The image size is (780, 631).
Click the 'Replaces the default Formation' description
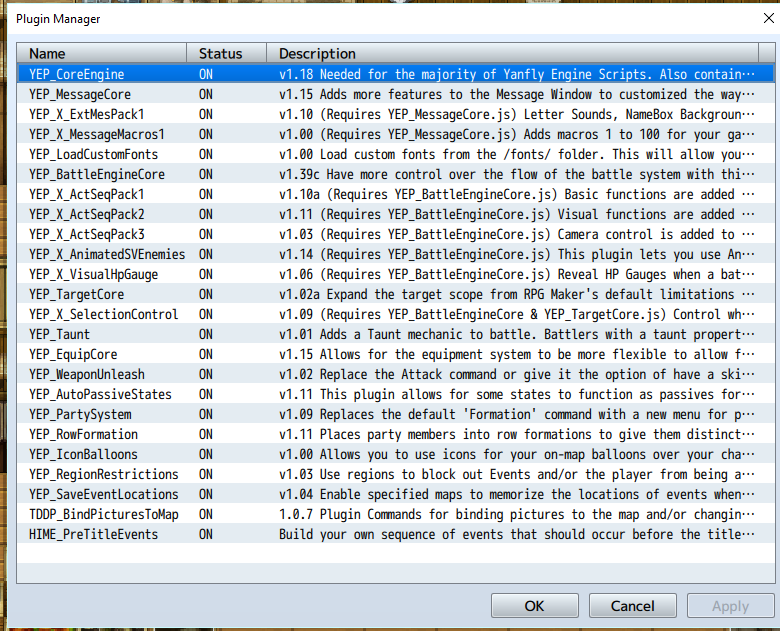pyautogui.click(x=517, y=414)
